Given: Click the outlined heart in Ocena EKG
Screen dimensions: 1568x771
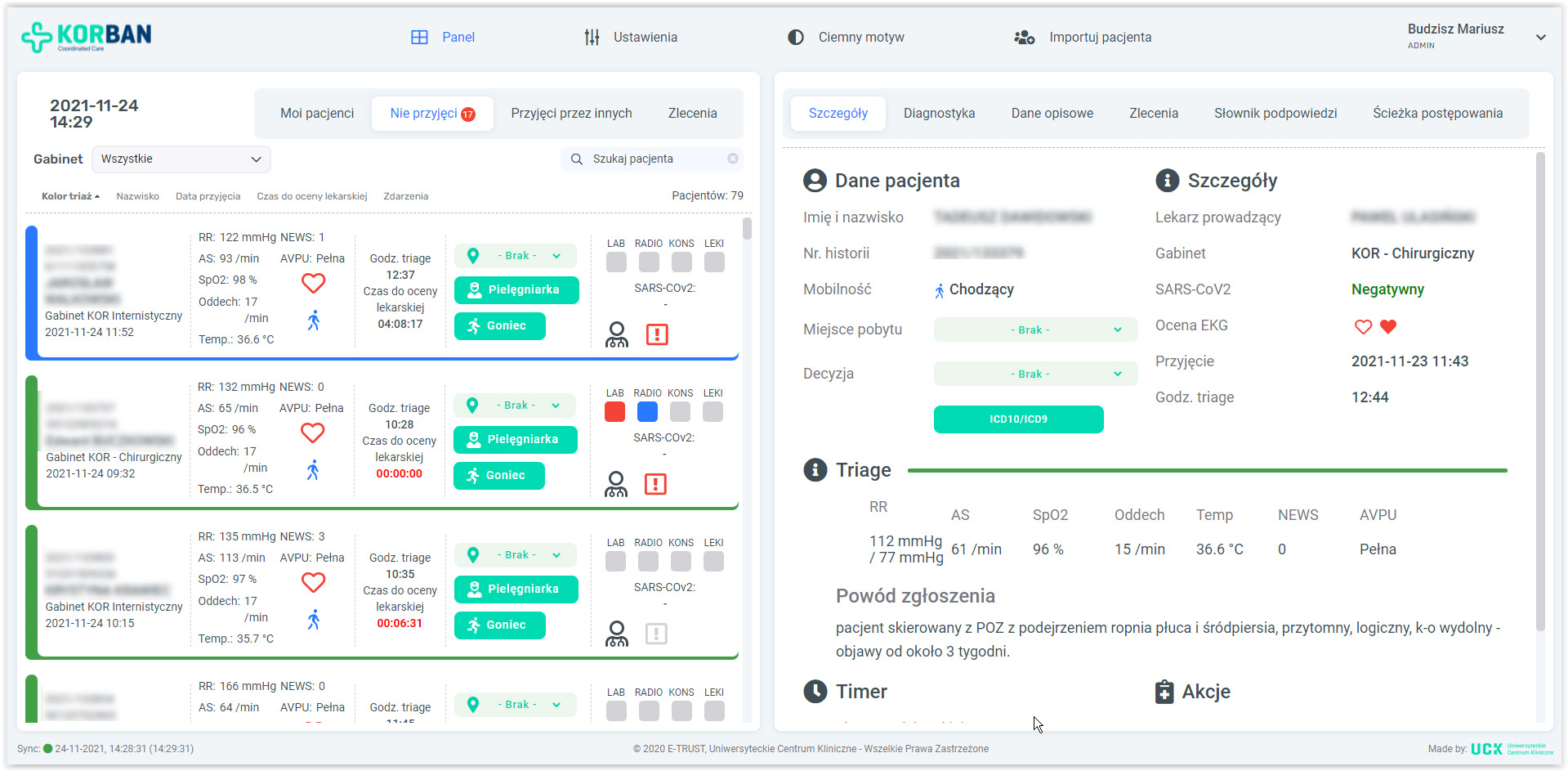Looking at the screenshot, I should click(x=1363, y=327).
